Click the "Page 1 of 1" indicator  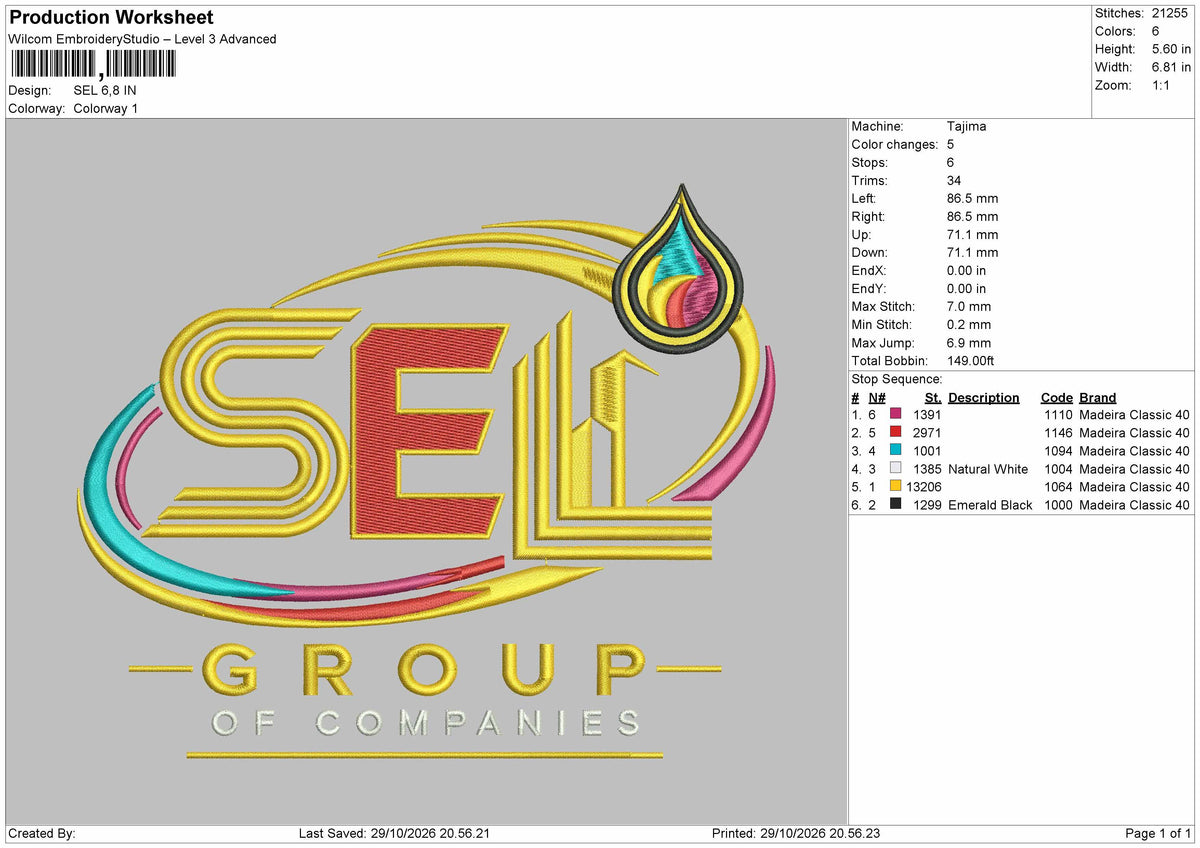tap(1158, 834)
